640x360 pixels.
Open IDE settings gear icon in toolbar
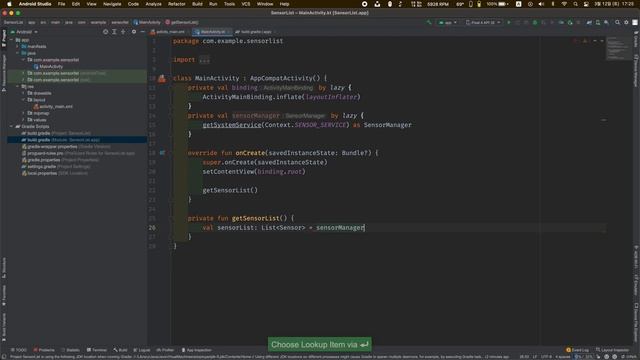[x=626, y=22]
